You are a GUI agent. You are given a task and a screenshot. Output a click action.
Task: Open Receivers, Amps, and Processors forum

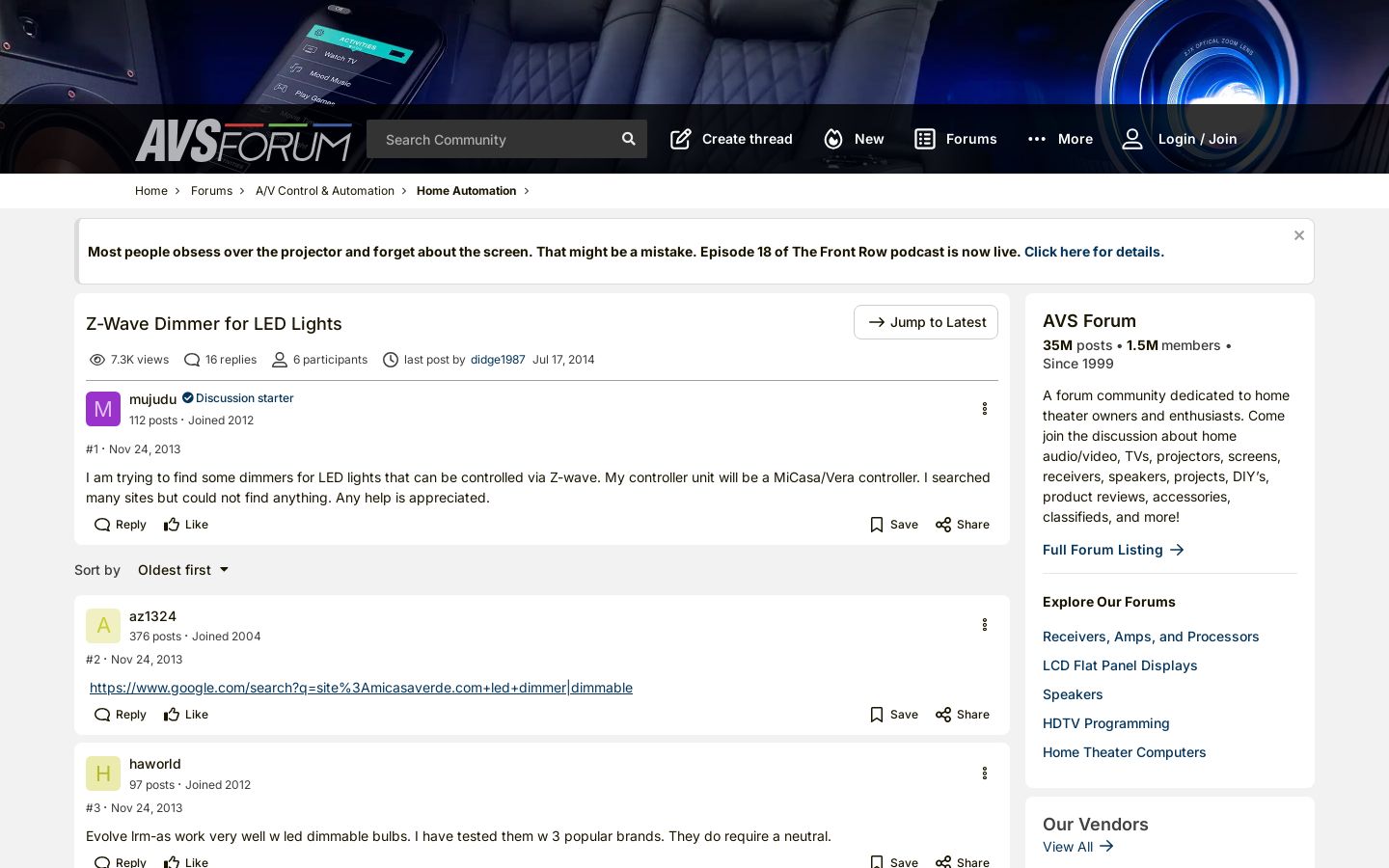(x=1151, y=637)
